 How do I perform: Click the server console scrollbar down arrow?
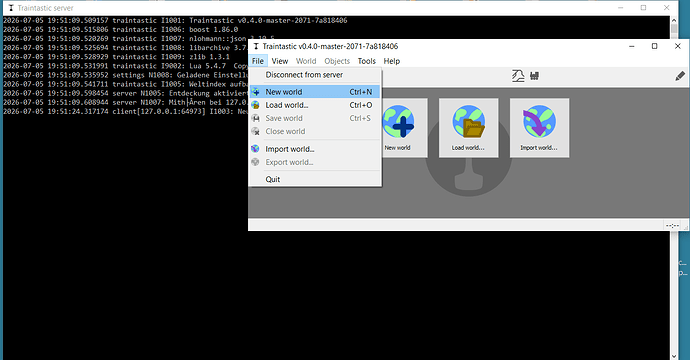(x=674, y=356)
